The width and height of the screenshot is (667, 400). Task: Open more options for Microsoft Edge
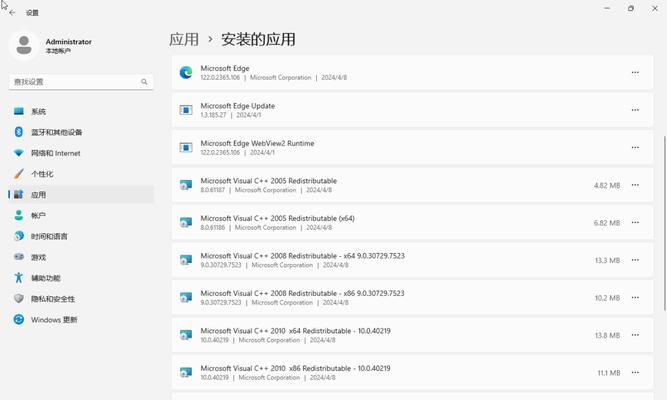(x=635, y=73)
